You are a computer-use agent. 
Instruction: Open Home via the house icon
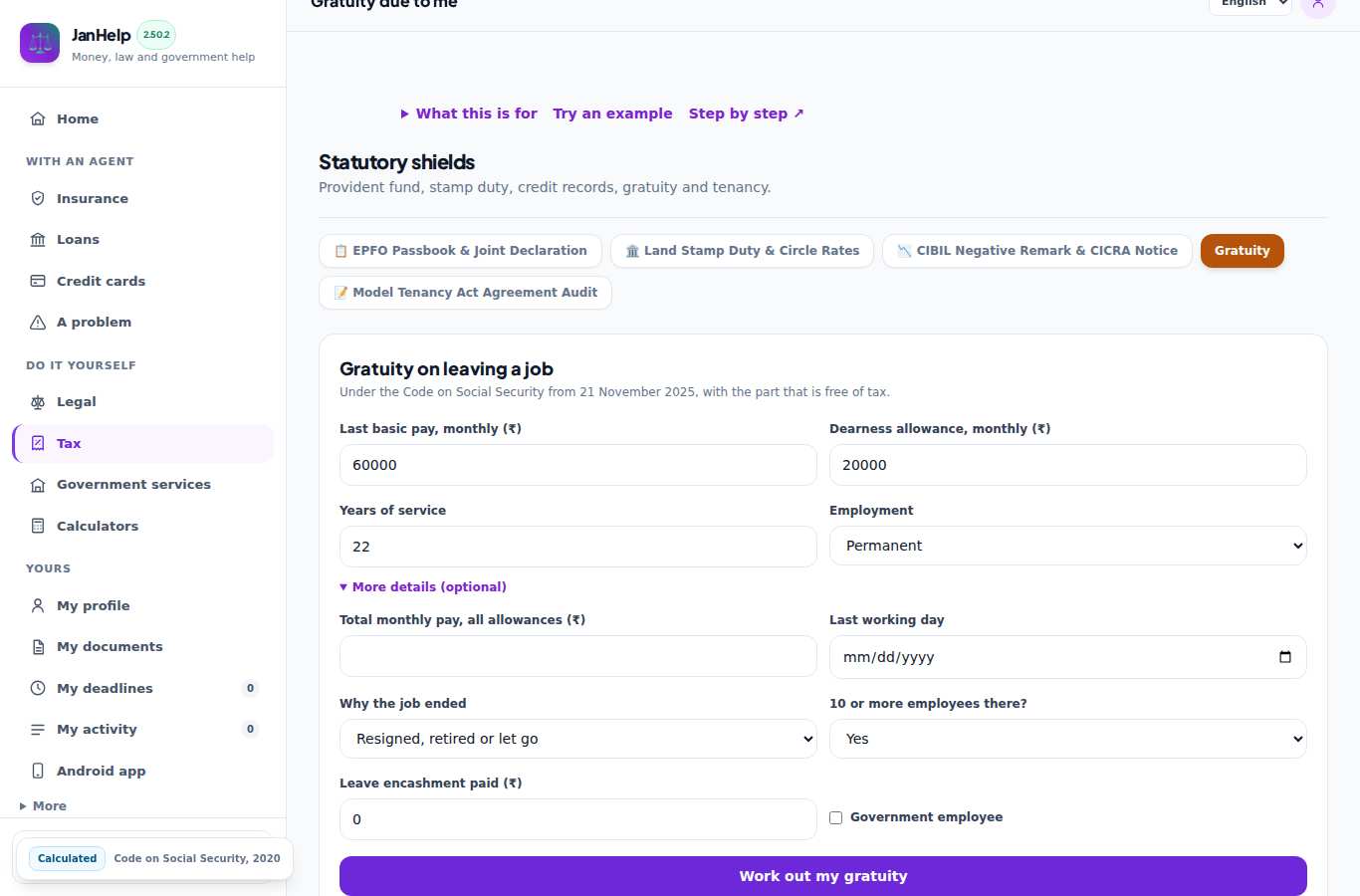pyautogui.click(x=38, y=118)
